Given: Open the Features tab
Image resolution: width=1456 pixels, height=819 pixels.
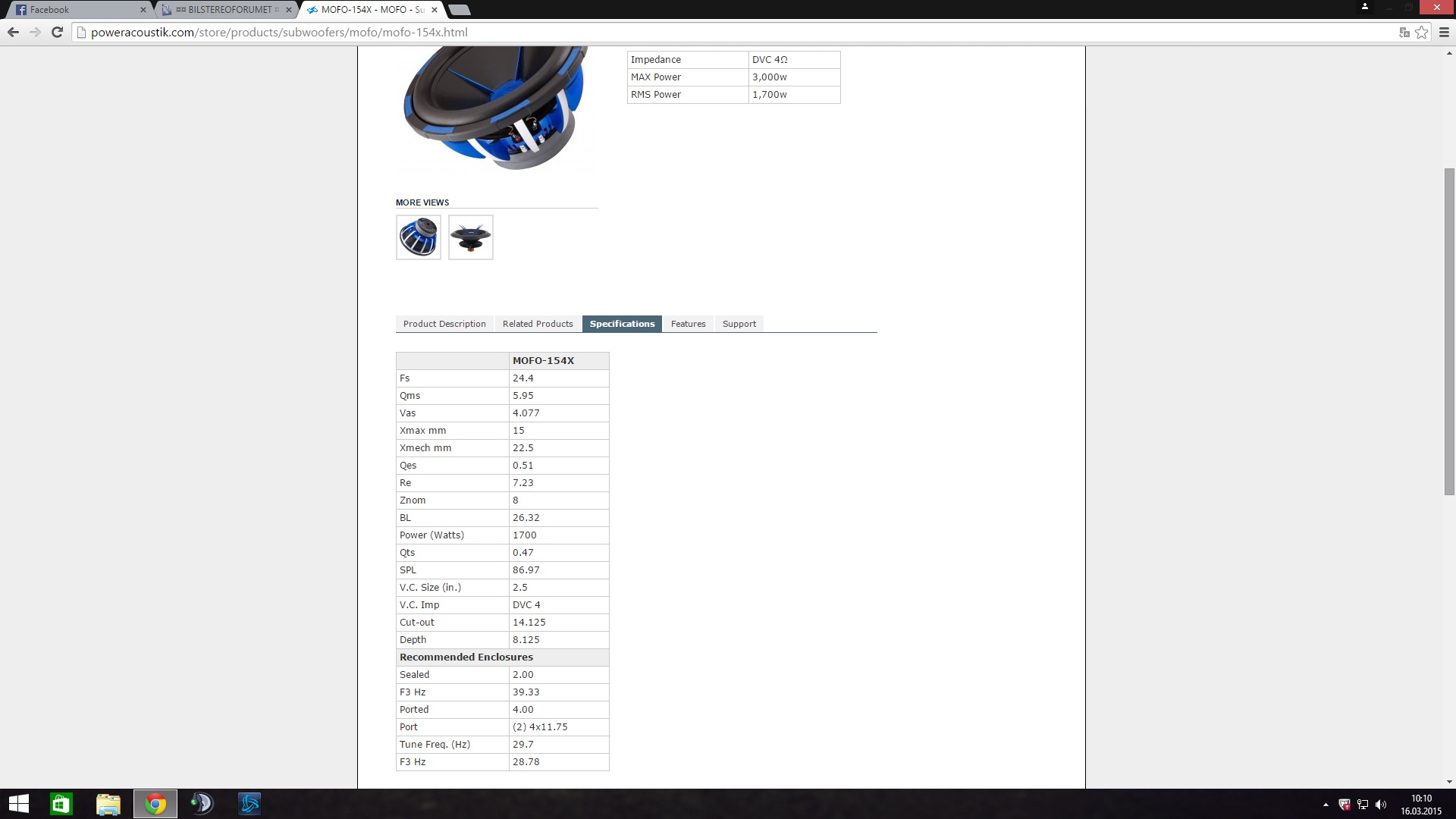Looking at the screenshot, I should click(x=688, y=324).
